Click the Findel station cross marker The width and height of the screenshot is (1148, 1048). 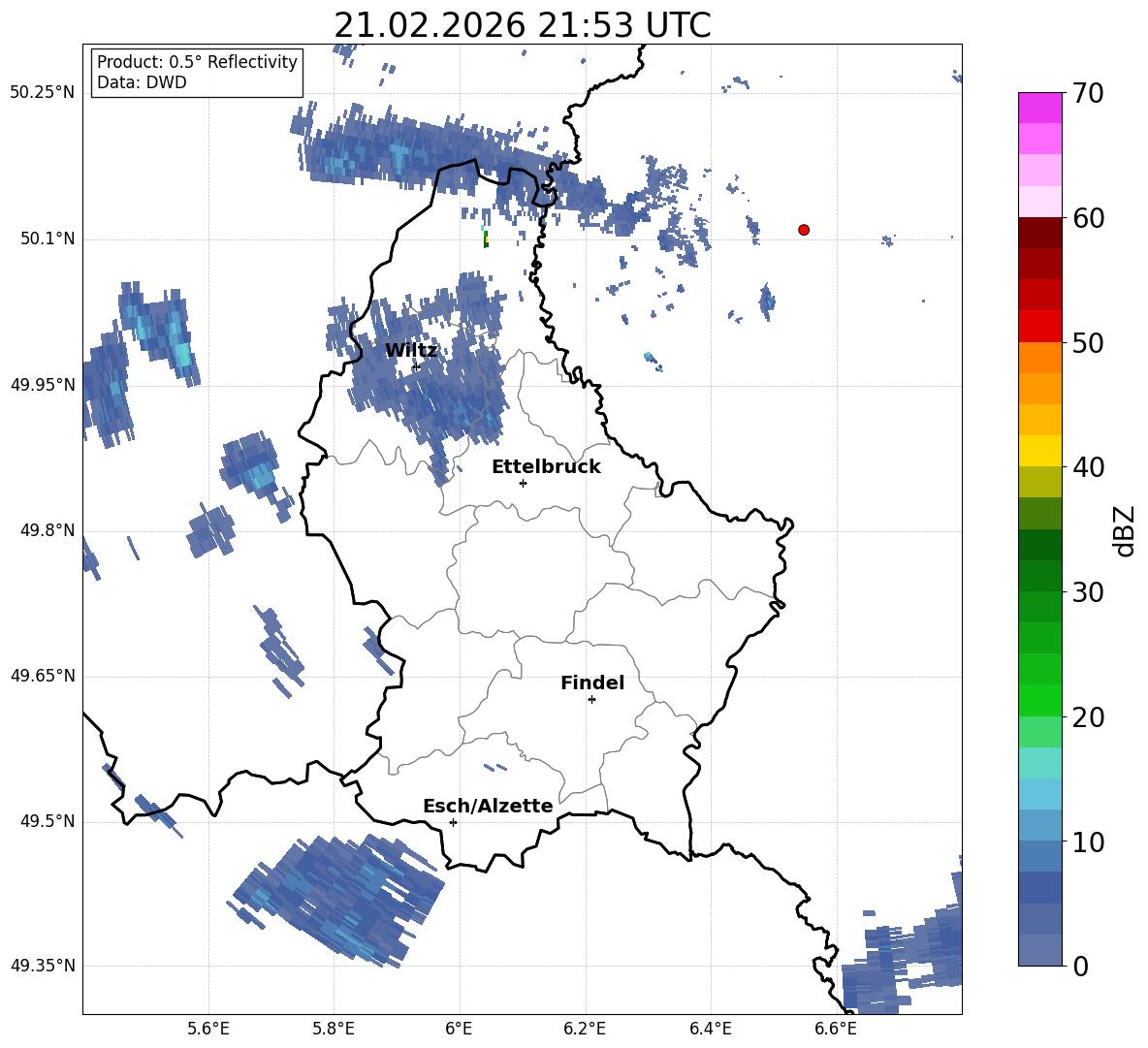pyautogui.click(x=591, y=699)
